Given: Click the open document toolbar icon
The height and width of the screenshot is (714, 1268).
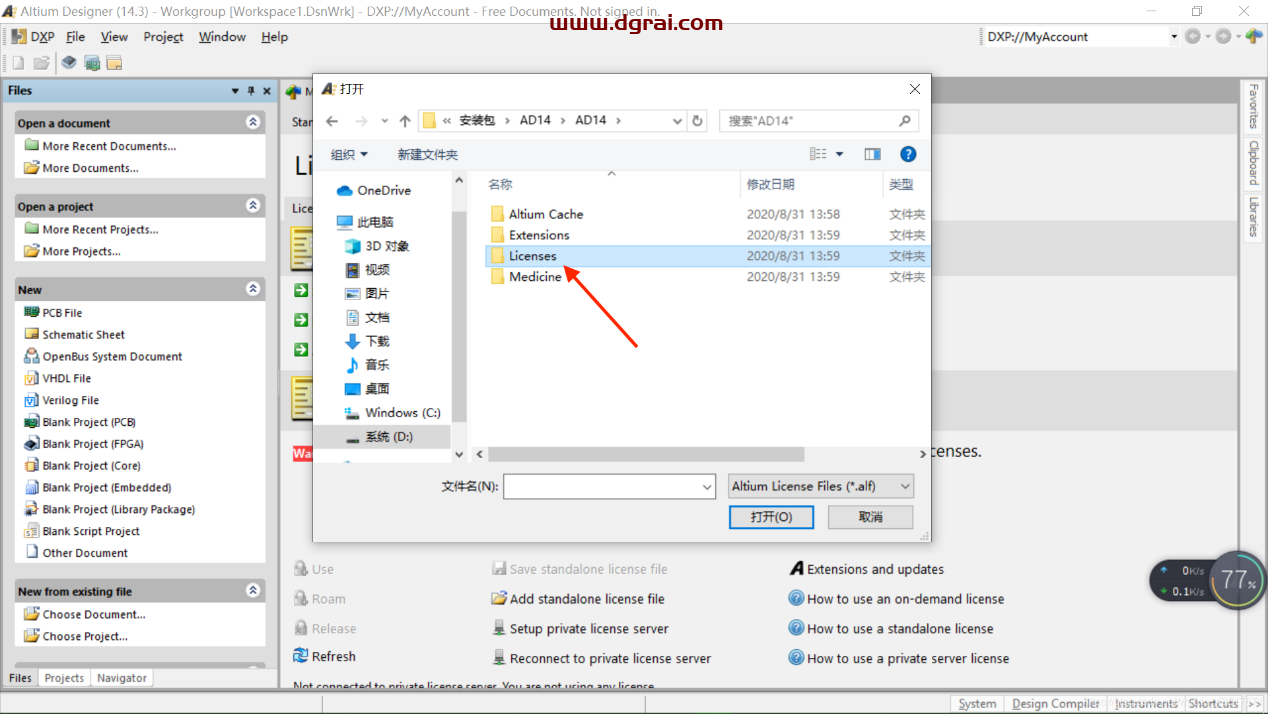Looking at the screenshot, I should 41,63.
